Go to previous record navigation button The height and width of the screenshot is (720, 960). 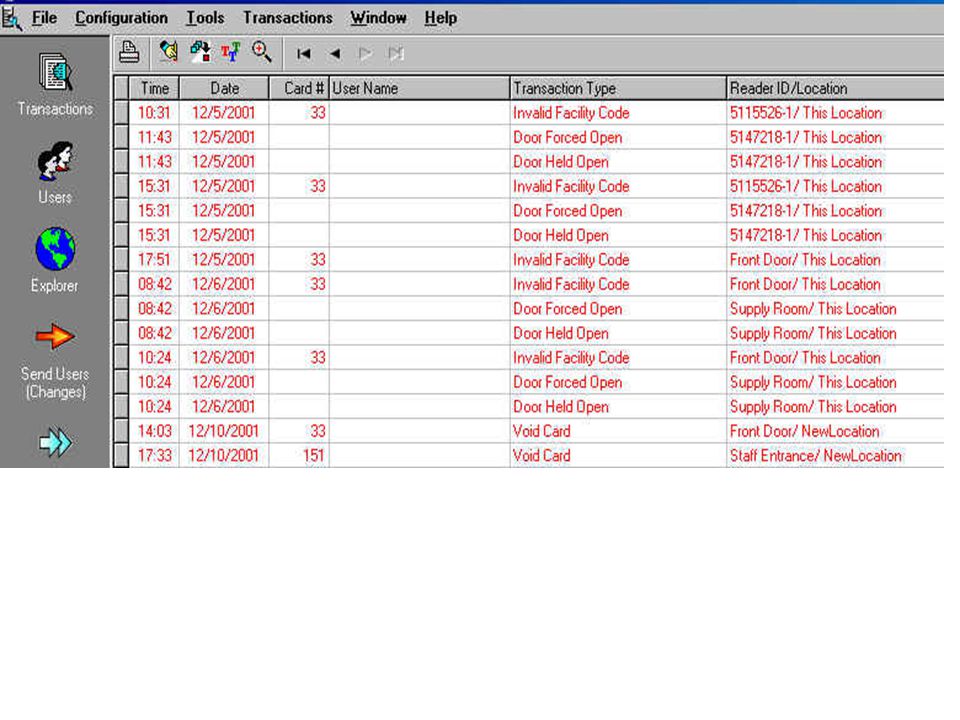click(x=335, y=54)
